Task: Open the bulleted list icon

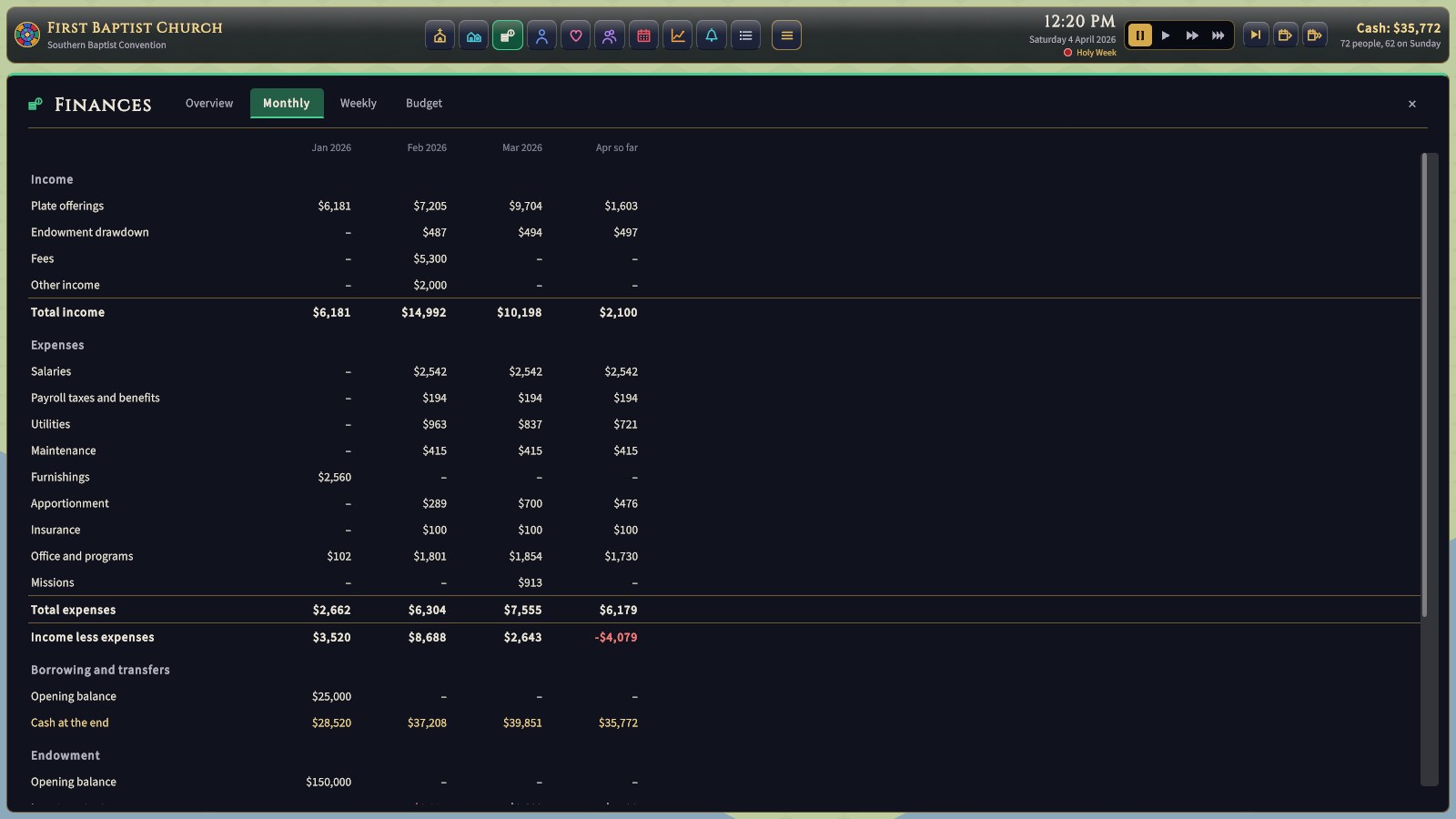Action: coord(745,35)
